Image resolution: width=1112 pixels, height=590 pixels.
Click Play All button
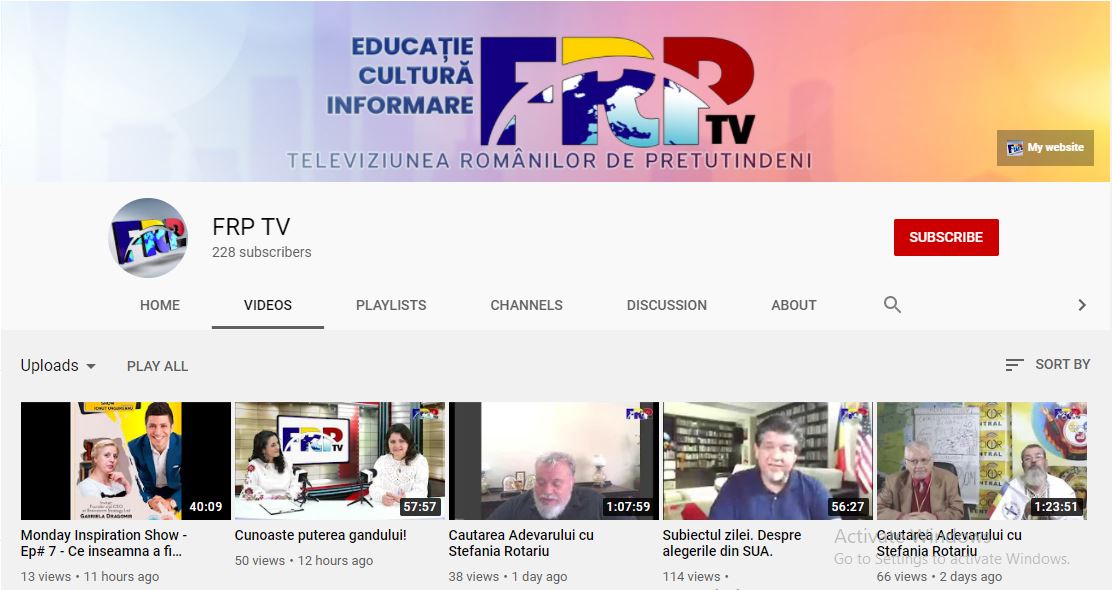[x=157, y=366]
